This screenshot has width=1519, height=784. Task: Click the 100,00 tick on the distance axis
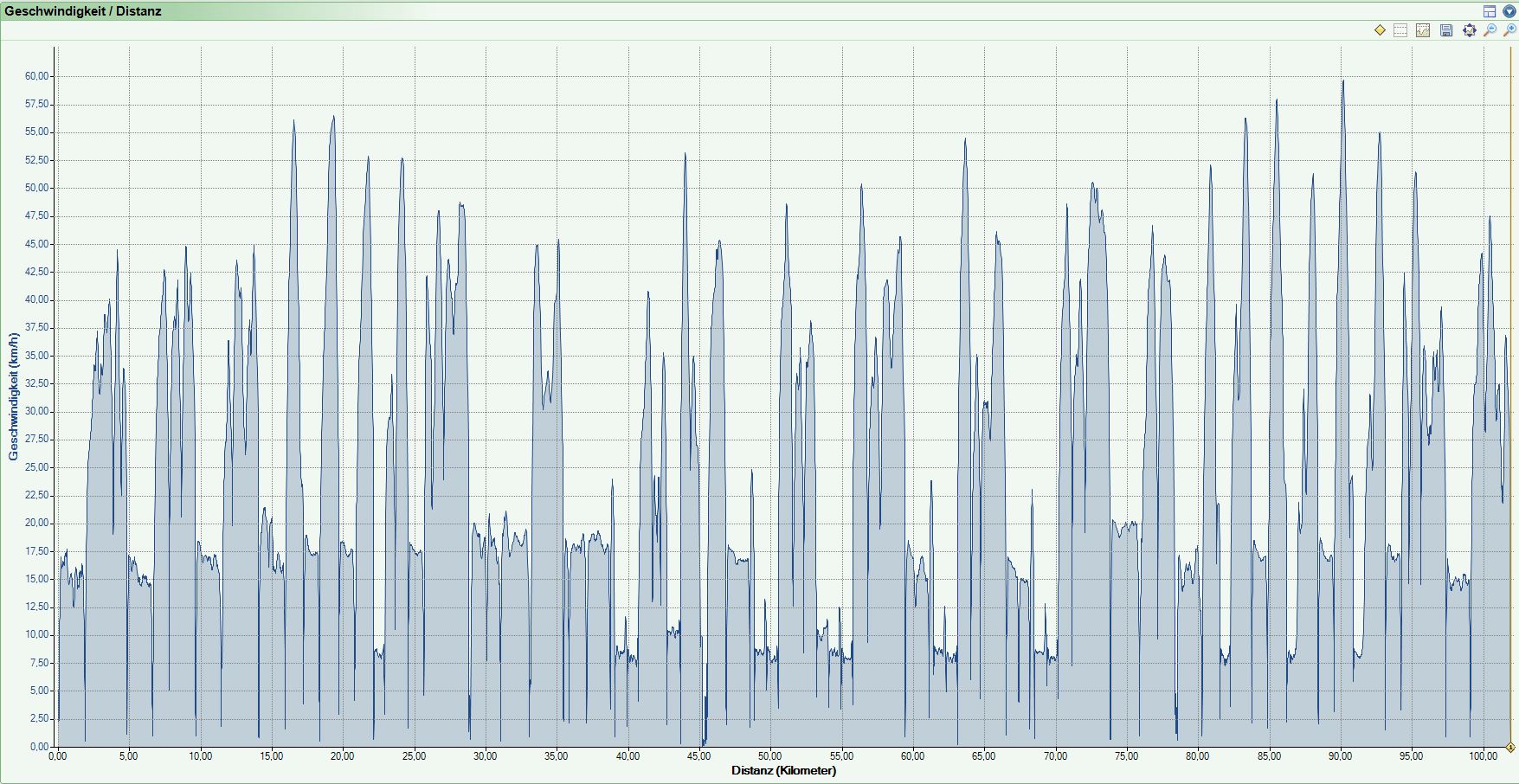pos(1483,756)
